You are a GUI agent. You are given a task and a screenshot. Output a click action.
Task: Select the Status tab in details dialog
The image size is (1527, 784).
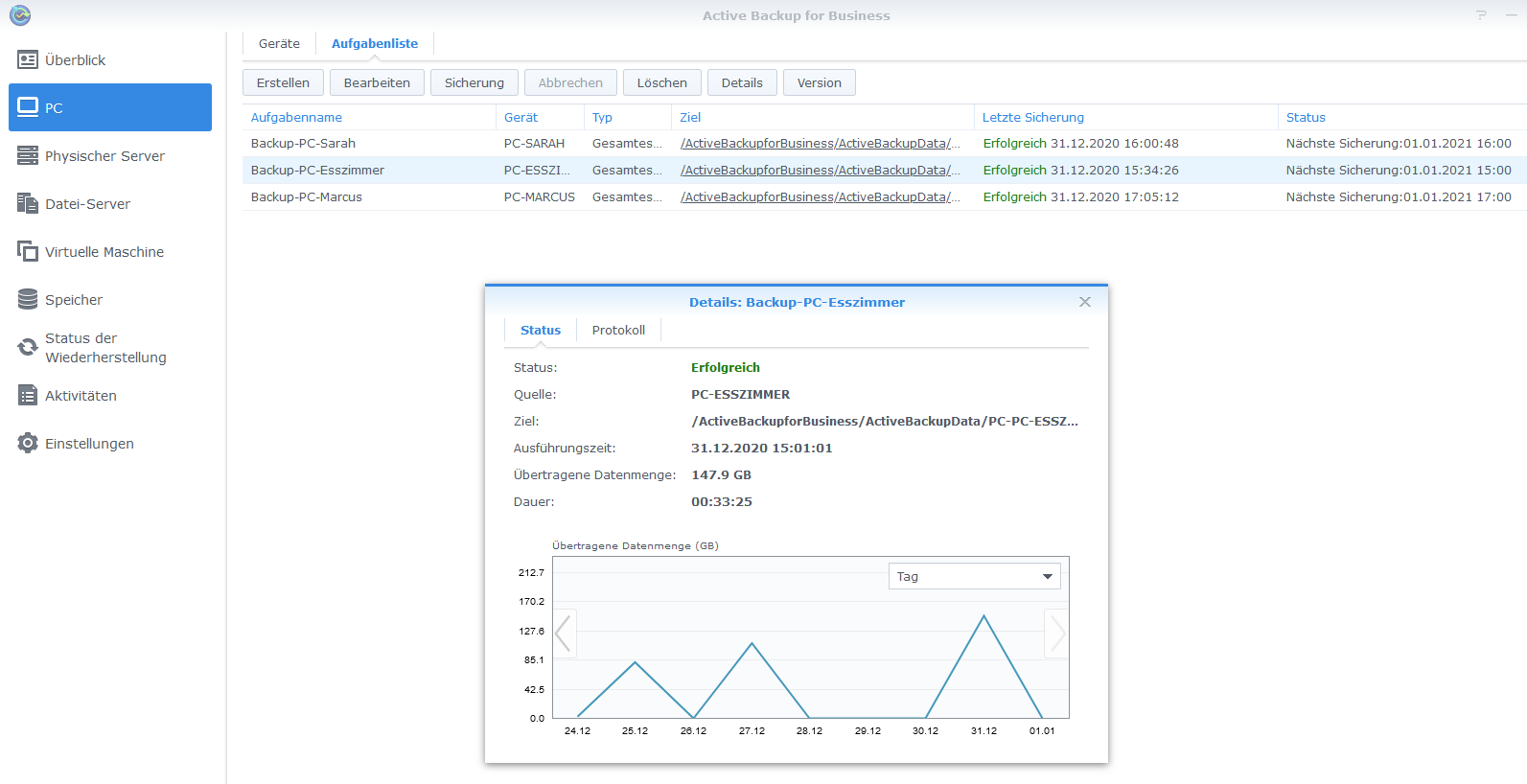point(541,330)
